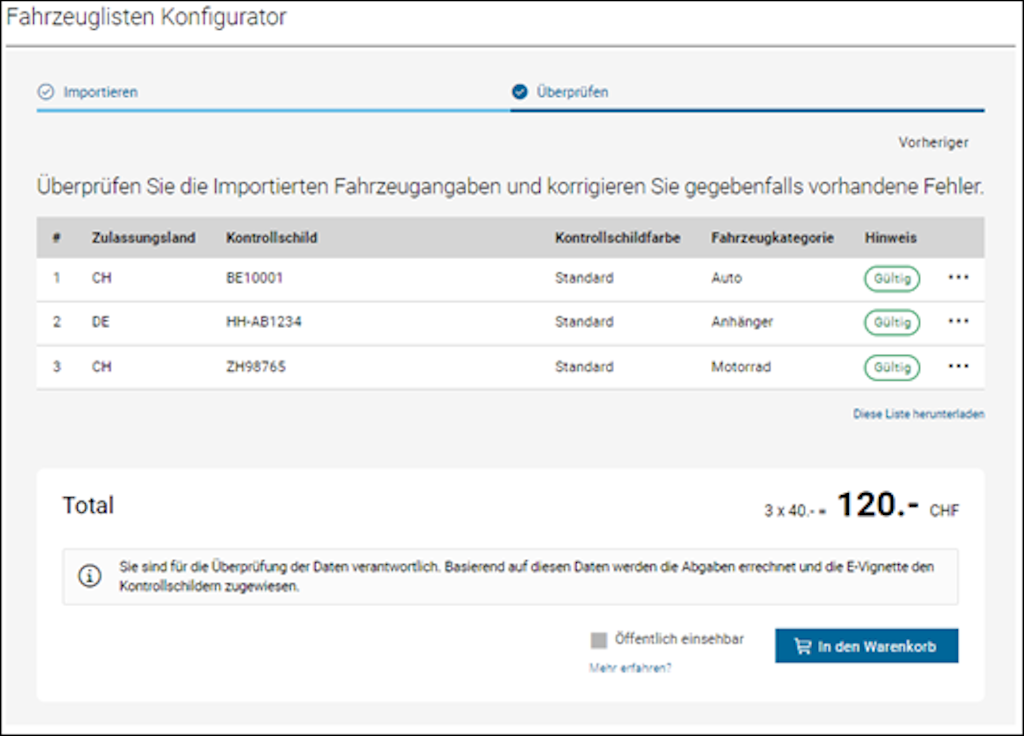
Task: Open the actions menu for HH-AB1234
Action: [x=958, y=321]
